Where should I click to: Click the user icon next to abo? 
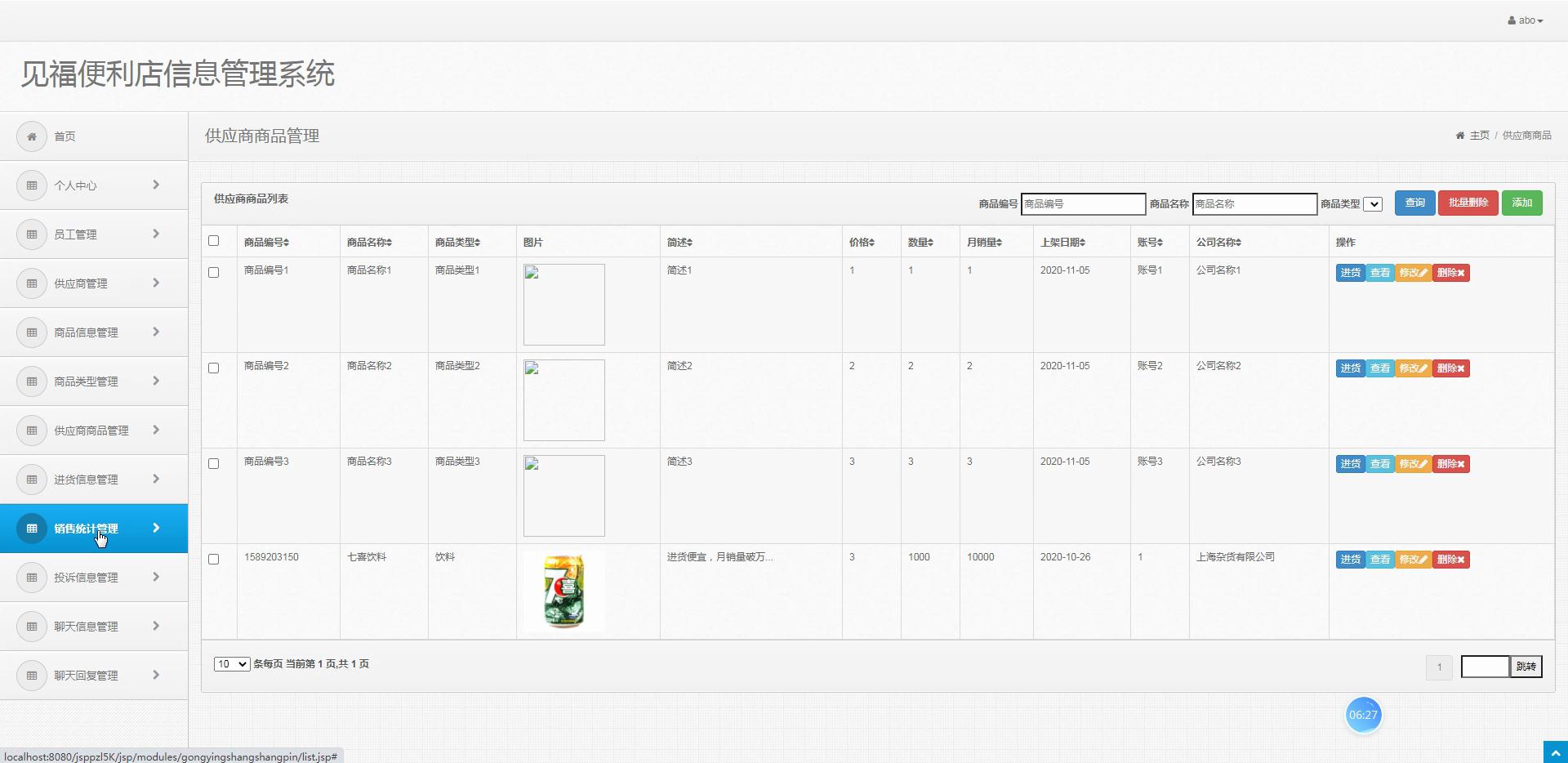(x=1512, y=20)
